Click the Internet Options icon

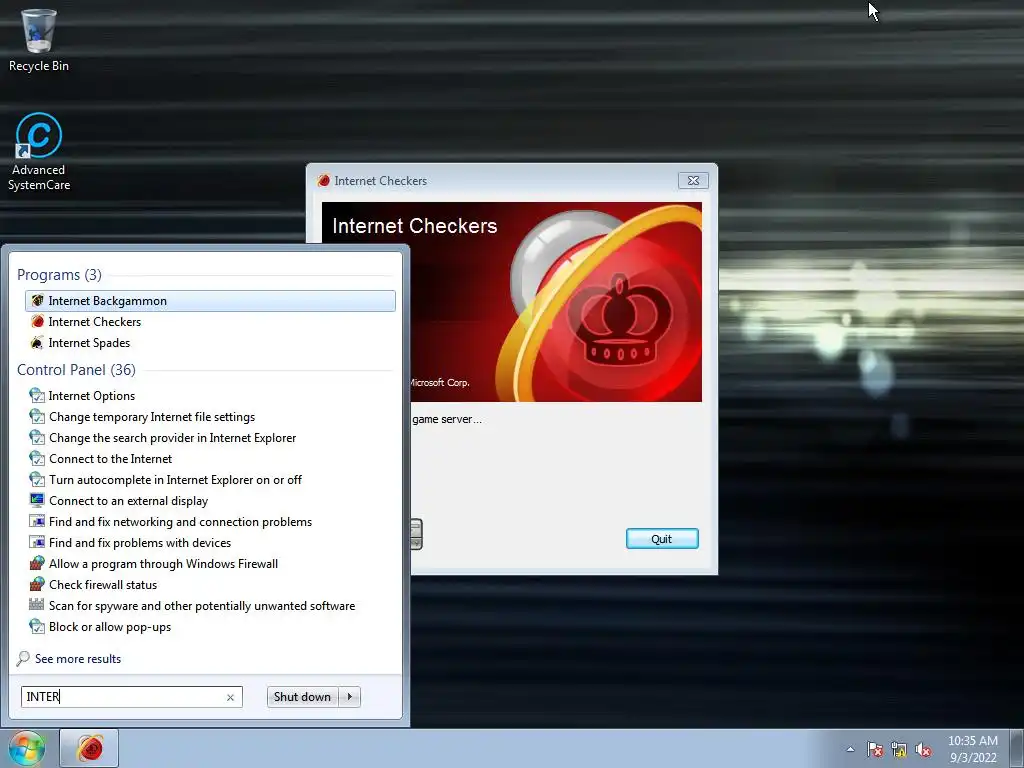point(37,396)
